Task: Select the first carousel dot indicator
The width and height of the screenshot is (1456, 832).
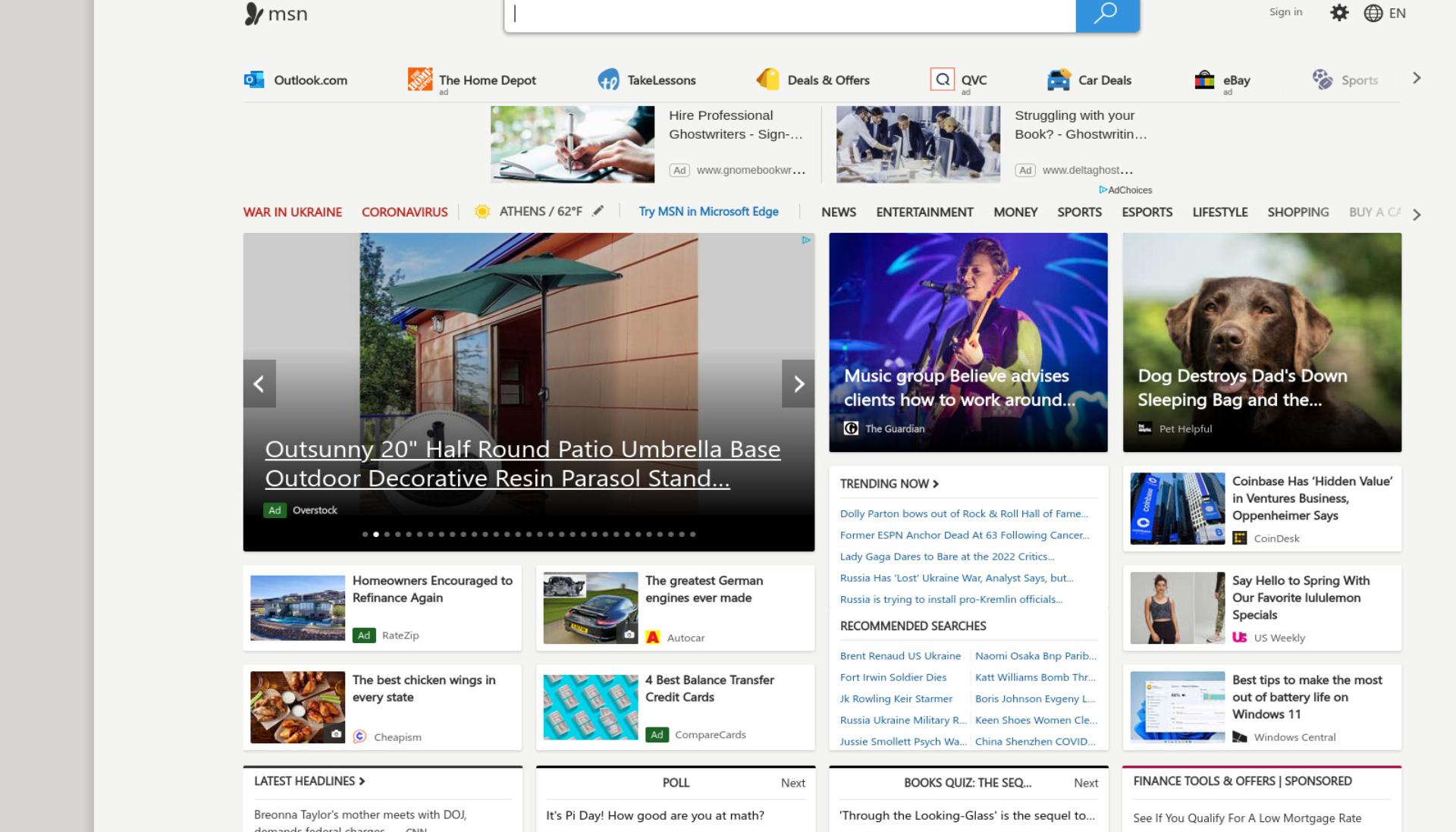Action: point(366,535)
